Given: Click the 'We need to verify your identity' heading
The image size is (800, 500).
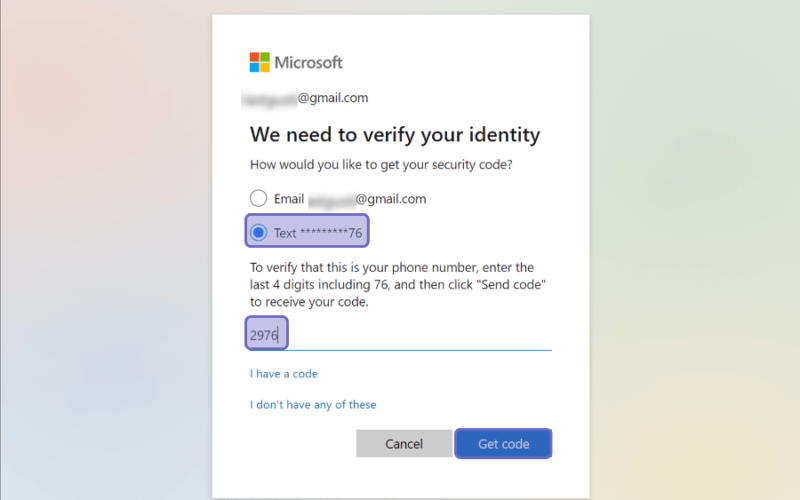Looking at the screenshot, I should (395, 135).
